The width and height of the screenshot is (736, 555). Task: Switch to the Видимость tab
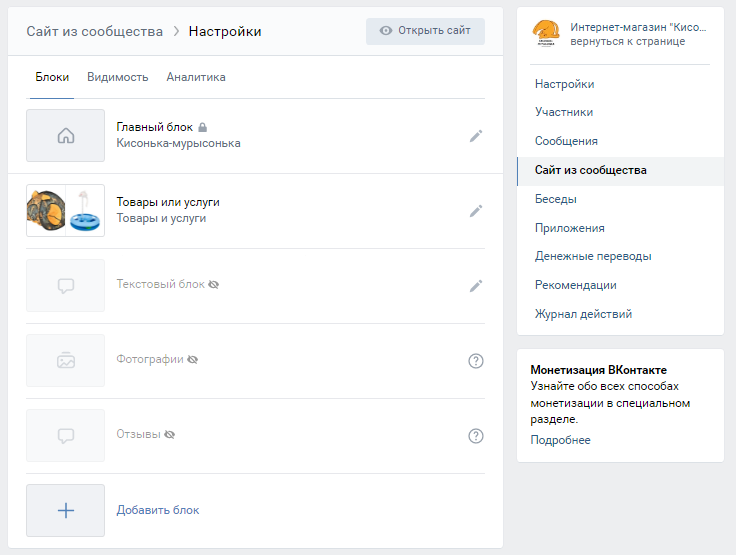pyautogui.click(x=117, y=77)
